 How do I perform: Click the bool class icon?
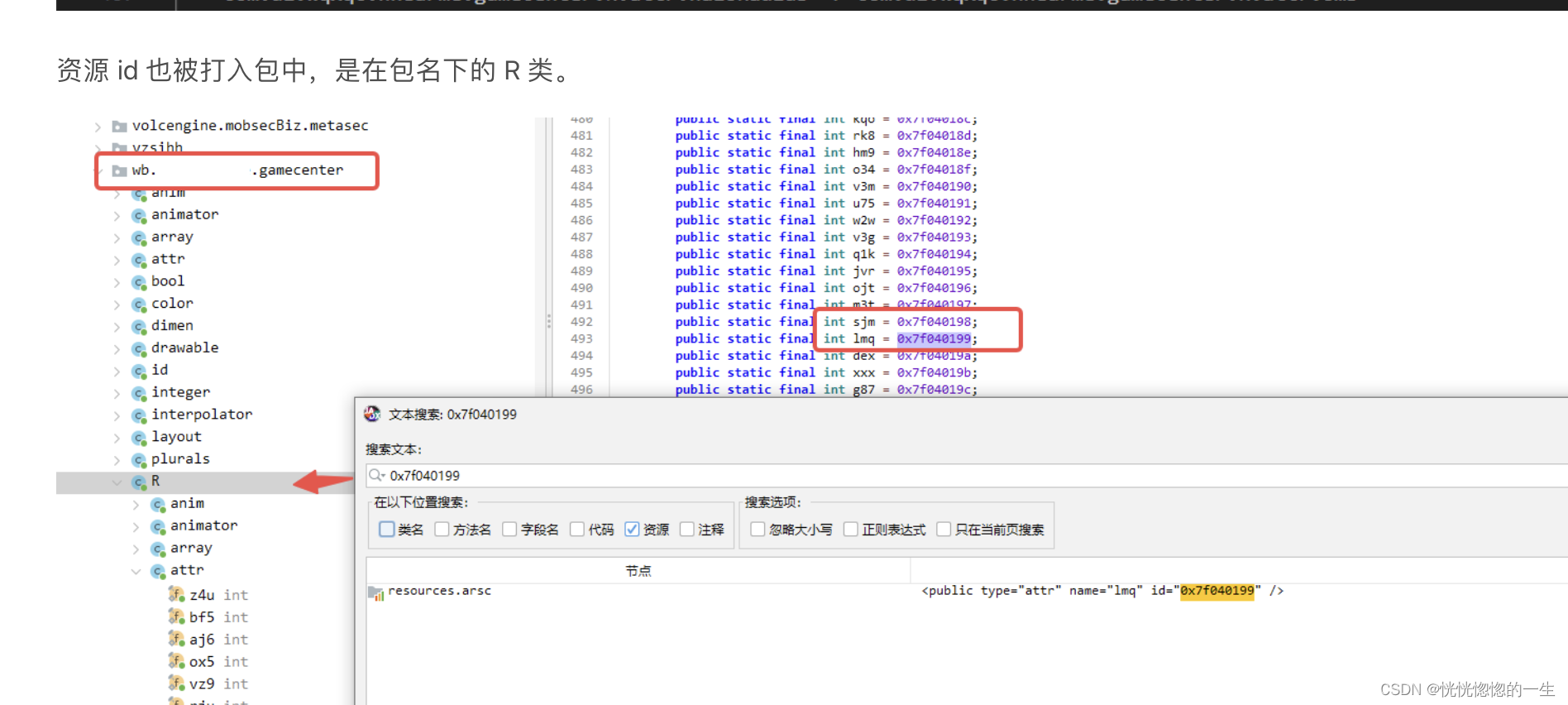click(139, 282)
